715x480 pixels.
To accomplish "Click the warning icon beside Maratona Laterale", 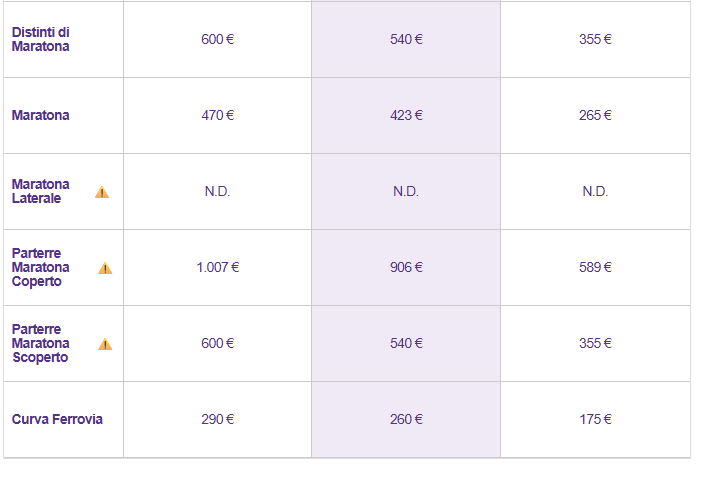I will (x=102, y=192).
